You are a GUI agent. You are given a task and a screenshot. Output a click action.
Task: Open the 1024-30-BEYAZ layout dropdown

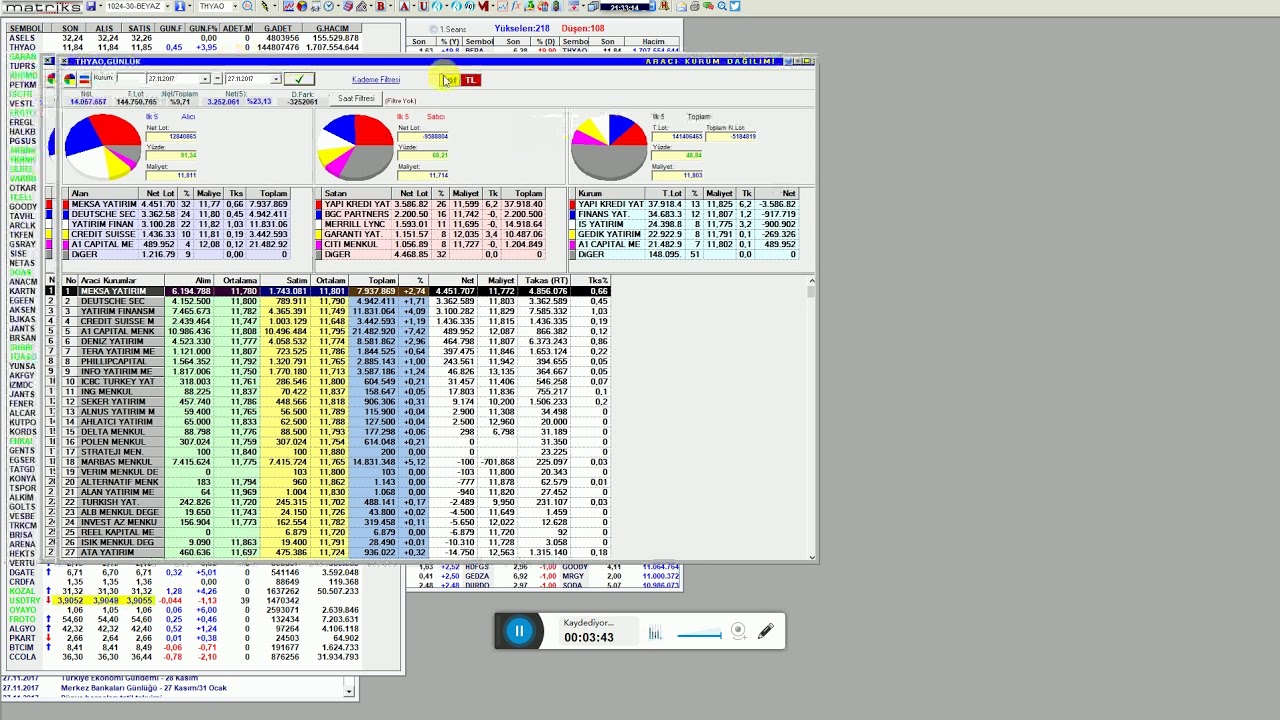point(166,7)
